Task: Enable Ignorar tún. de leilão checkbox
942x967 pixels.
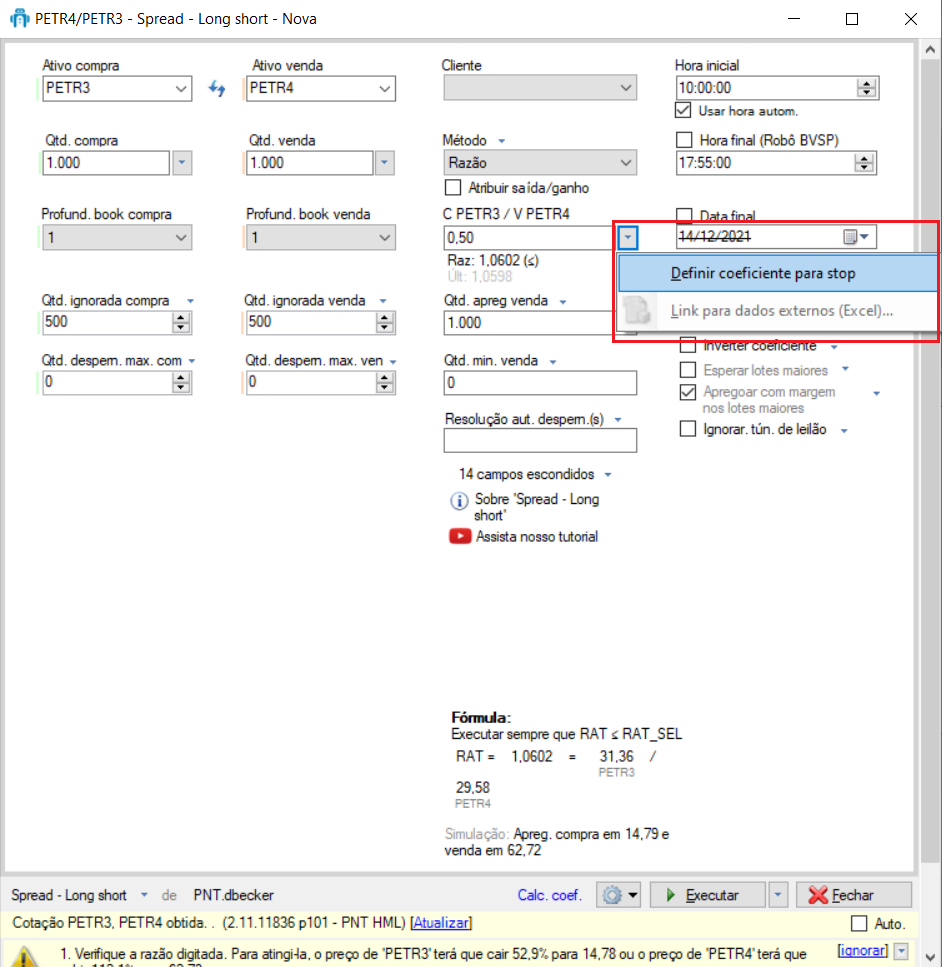Action: click(x=688, y=429)
